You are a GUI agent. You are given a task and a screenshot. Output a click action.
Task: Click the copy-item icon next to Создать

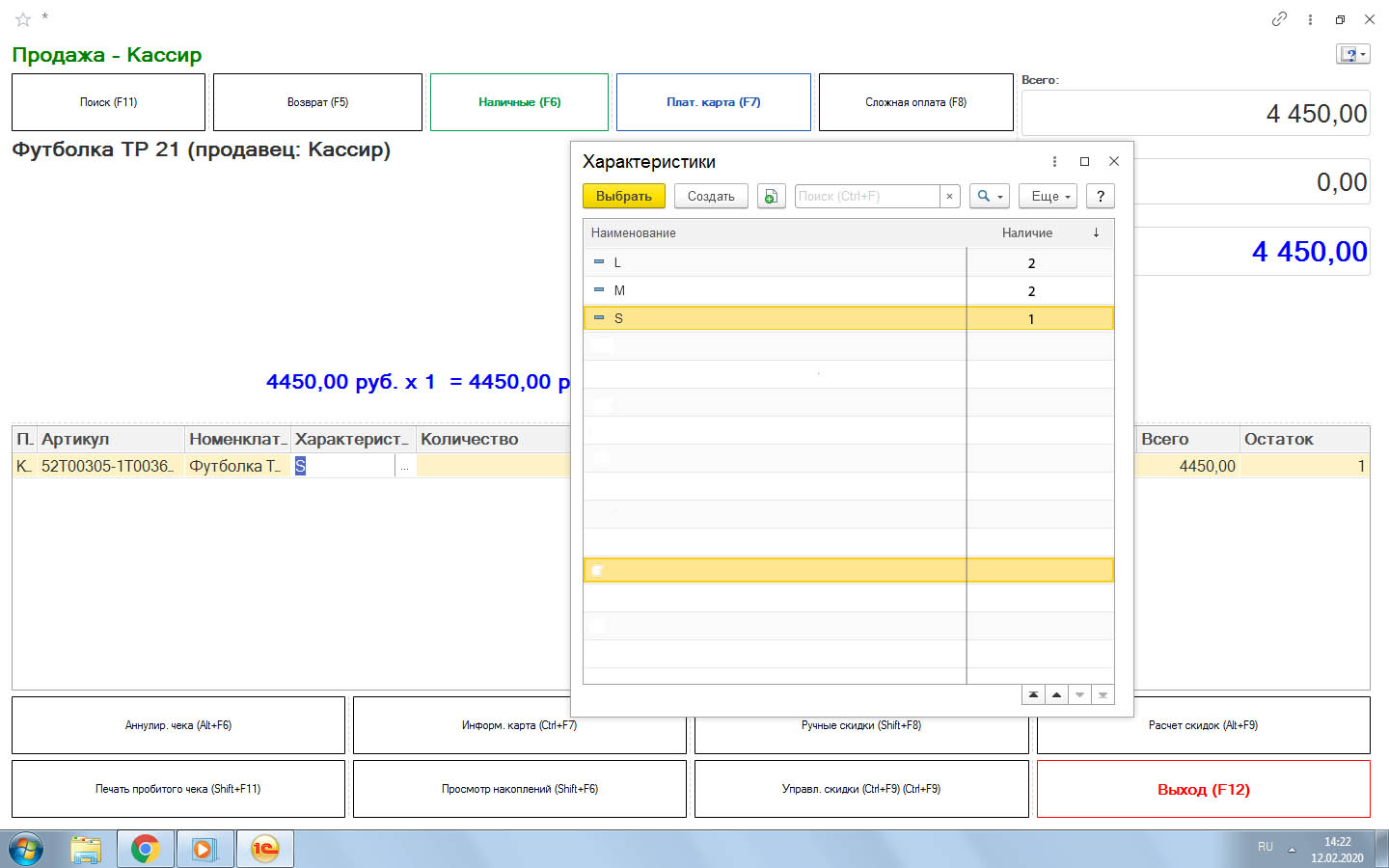click(771, 197)
